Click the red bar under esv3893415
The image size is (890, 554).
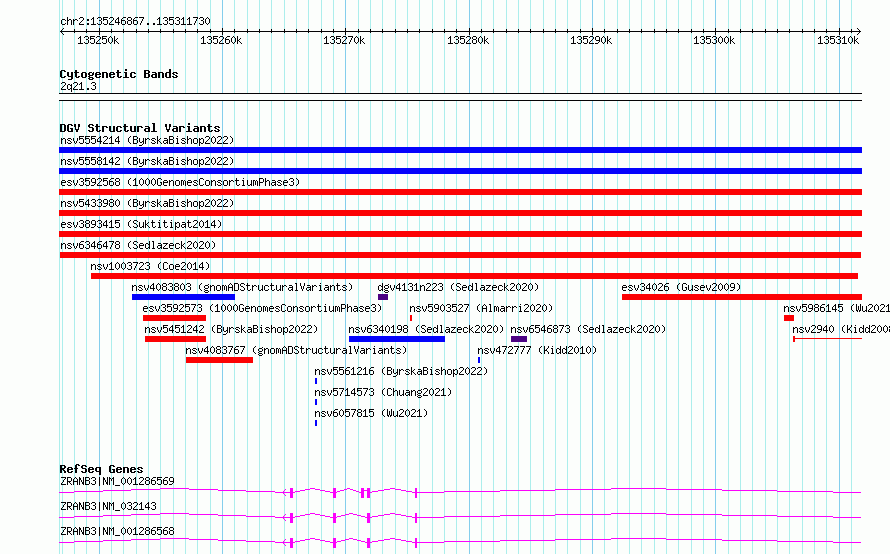click(x=460, y=234)
